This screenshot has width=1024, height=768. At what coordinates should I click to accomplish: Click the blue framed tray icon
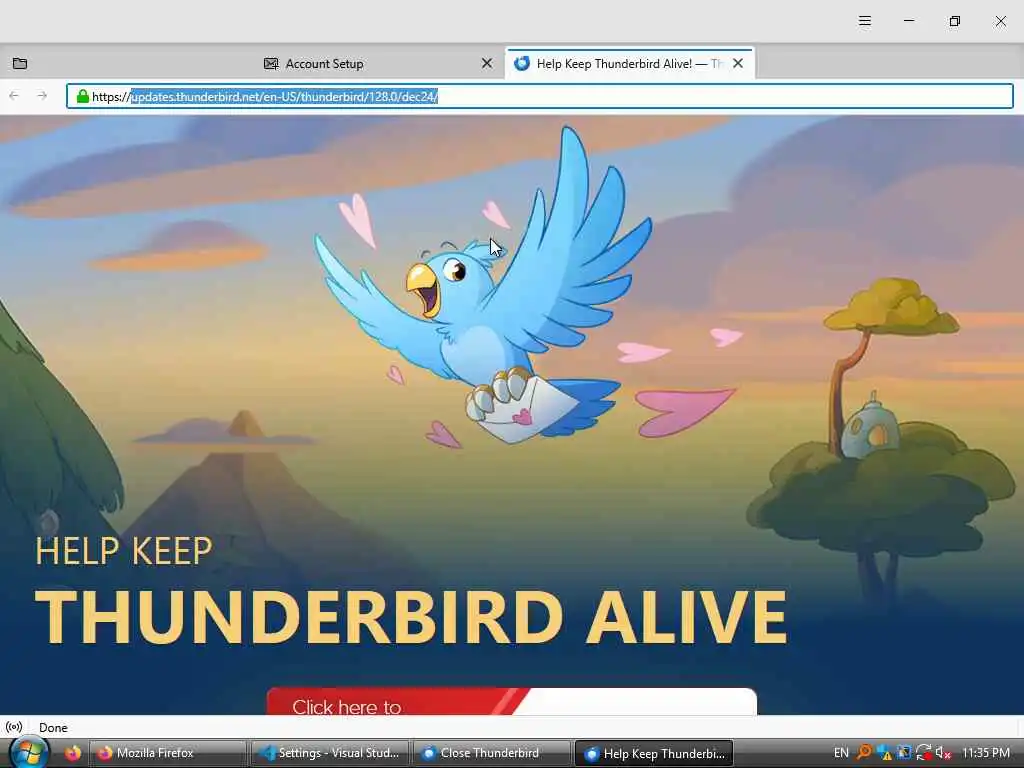[904, 752]
